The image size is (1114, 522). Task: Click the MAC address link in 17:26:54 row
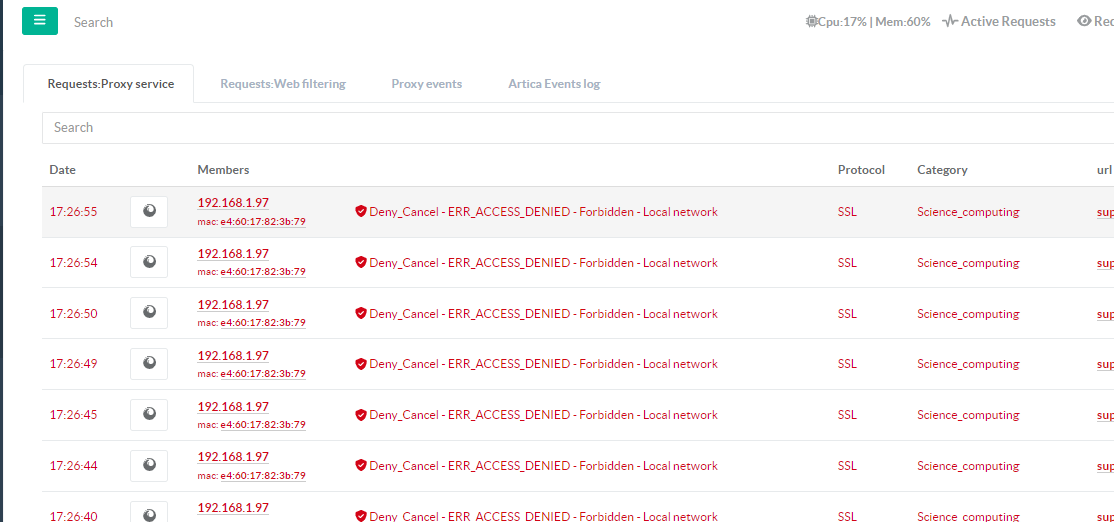pyautogui.click(x=251, y=272)
